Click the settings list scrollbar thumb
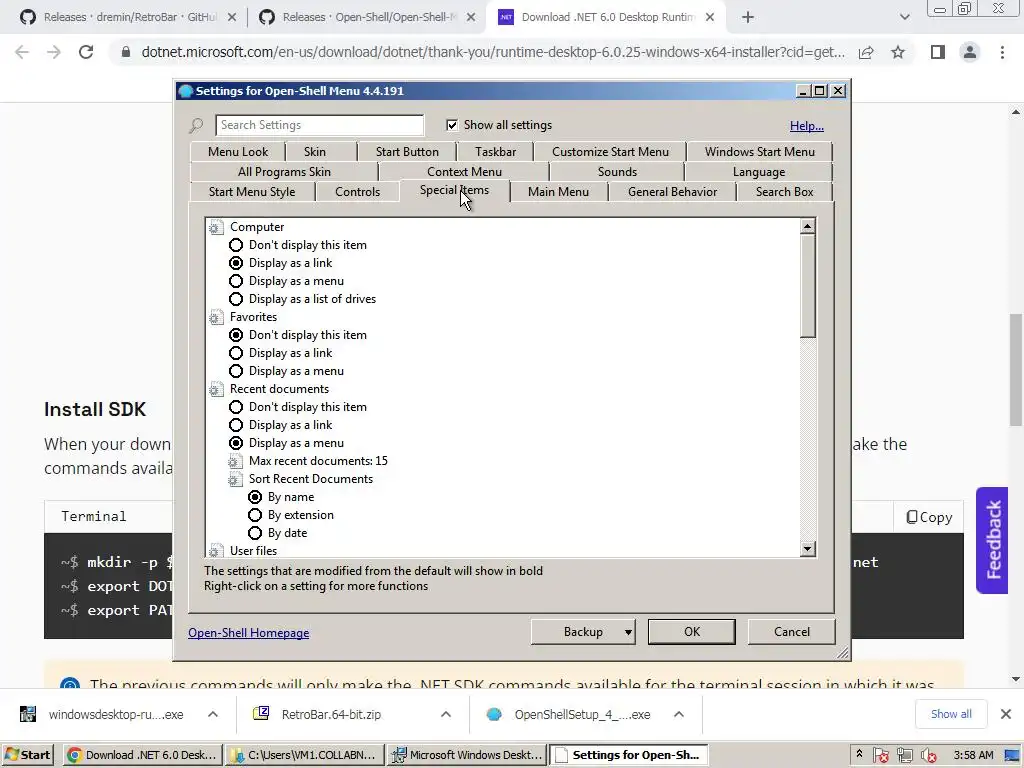 (808, 286)
